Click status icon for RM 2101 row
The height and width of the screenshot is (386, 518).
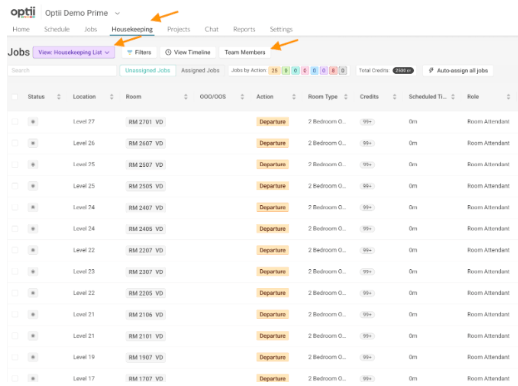33,336
